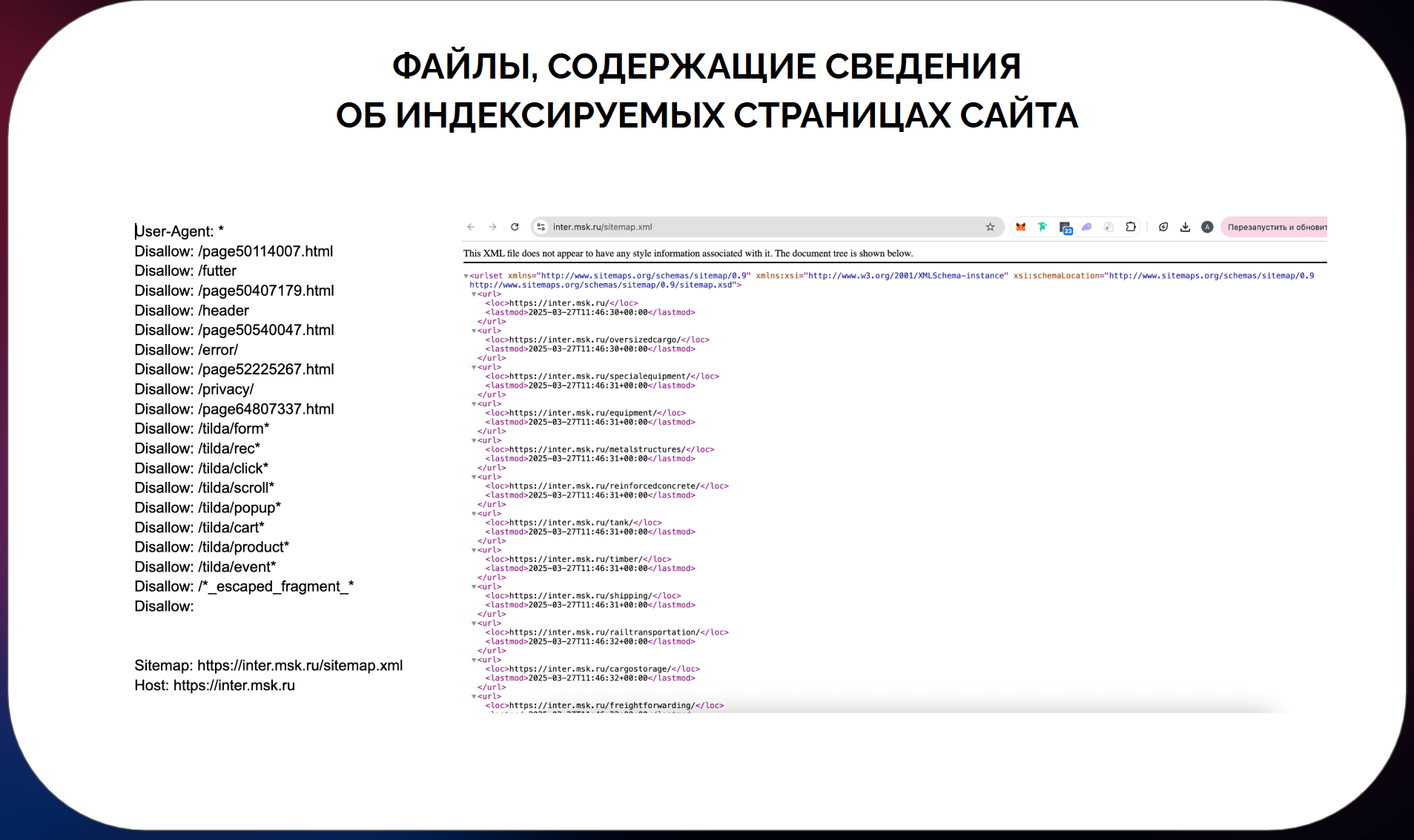Click the browser forward arrow

(492, 227)
